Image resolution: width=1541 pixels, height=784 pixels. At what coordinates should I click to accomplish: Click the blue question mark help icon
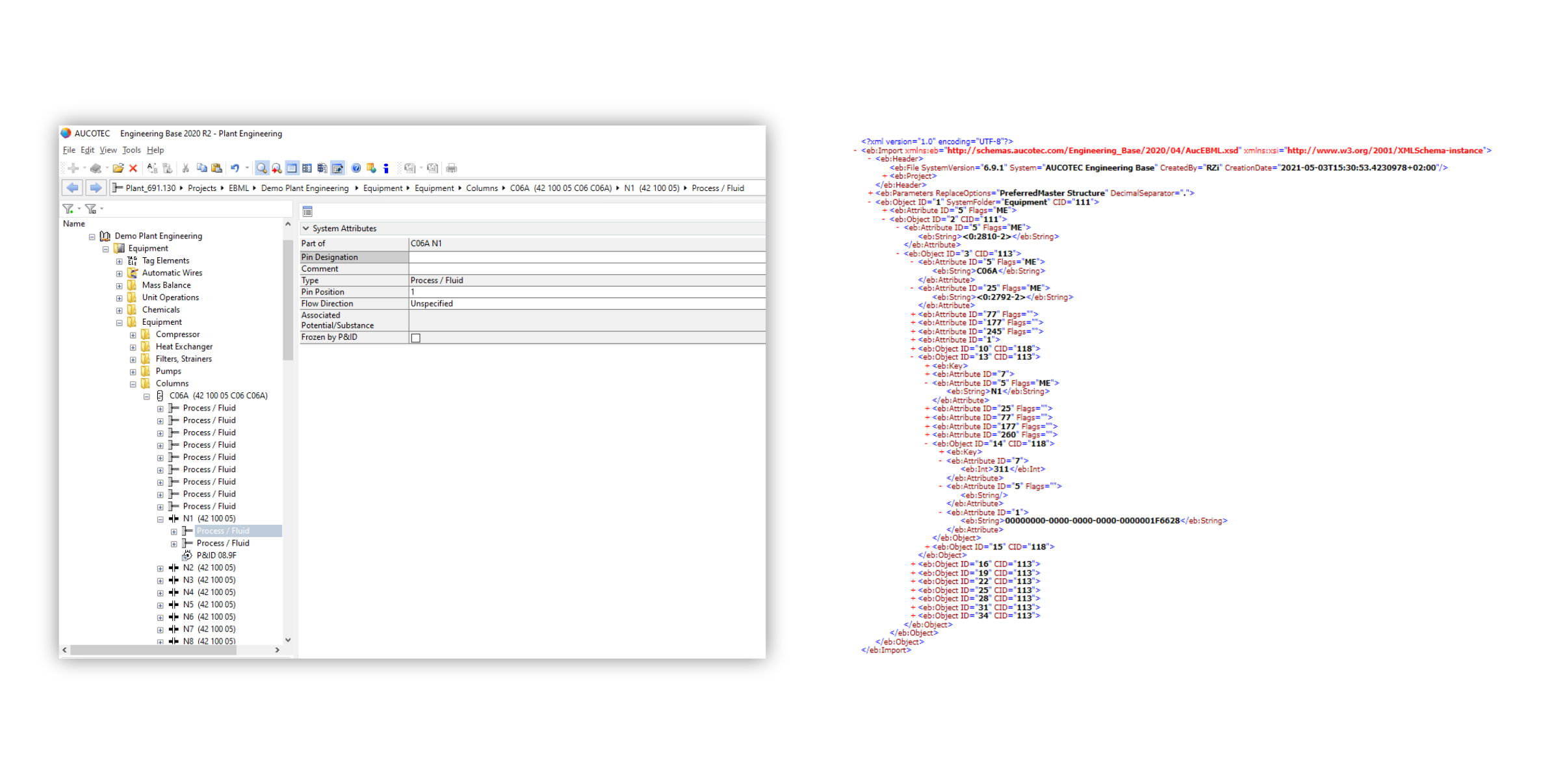pyautogui.click(x=356, y=168)
